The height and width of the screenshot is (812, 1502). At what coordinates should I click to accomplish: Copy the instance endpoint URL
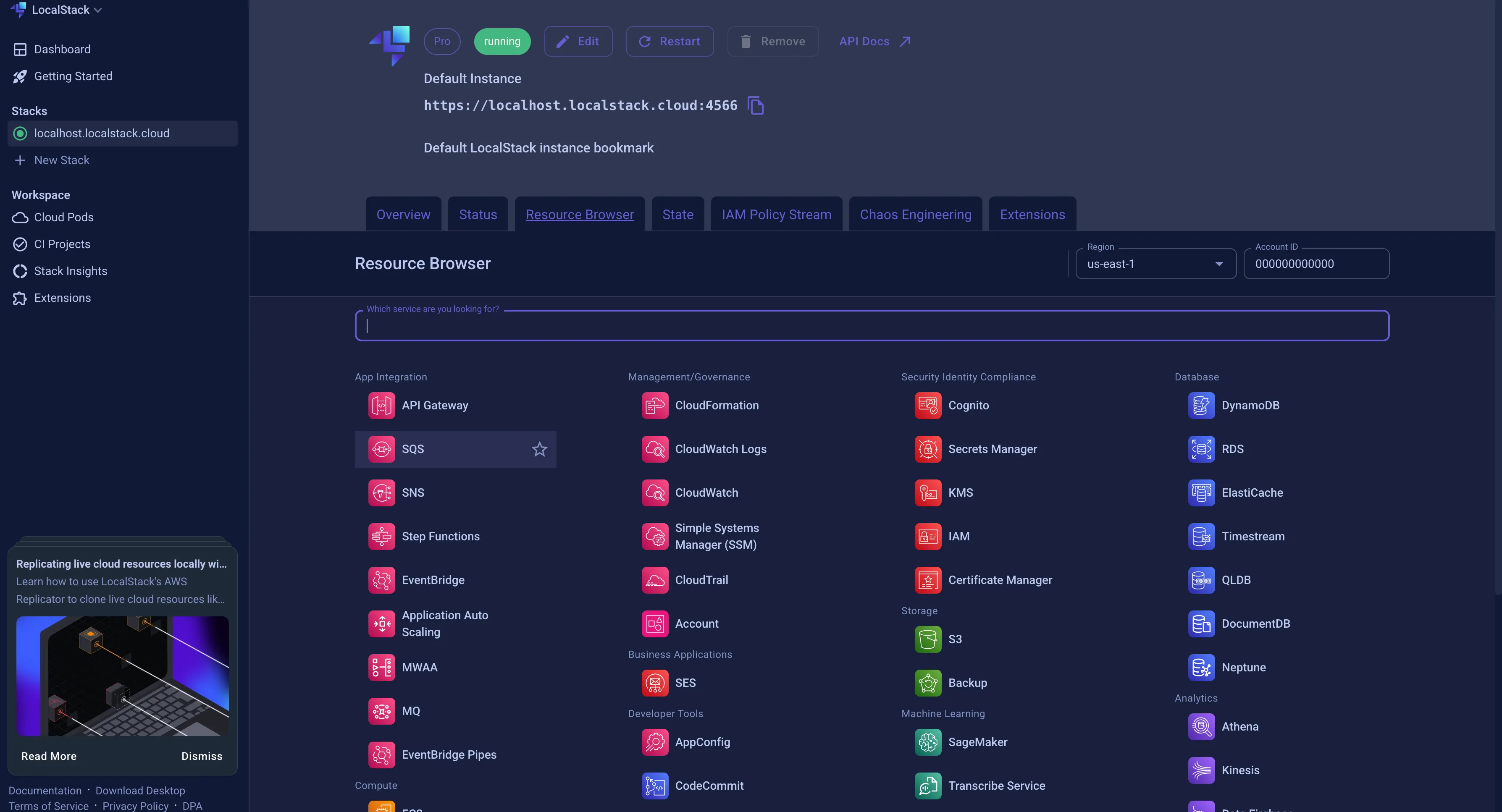coord(756,105)
